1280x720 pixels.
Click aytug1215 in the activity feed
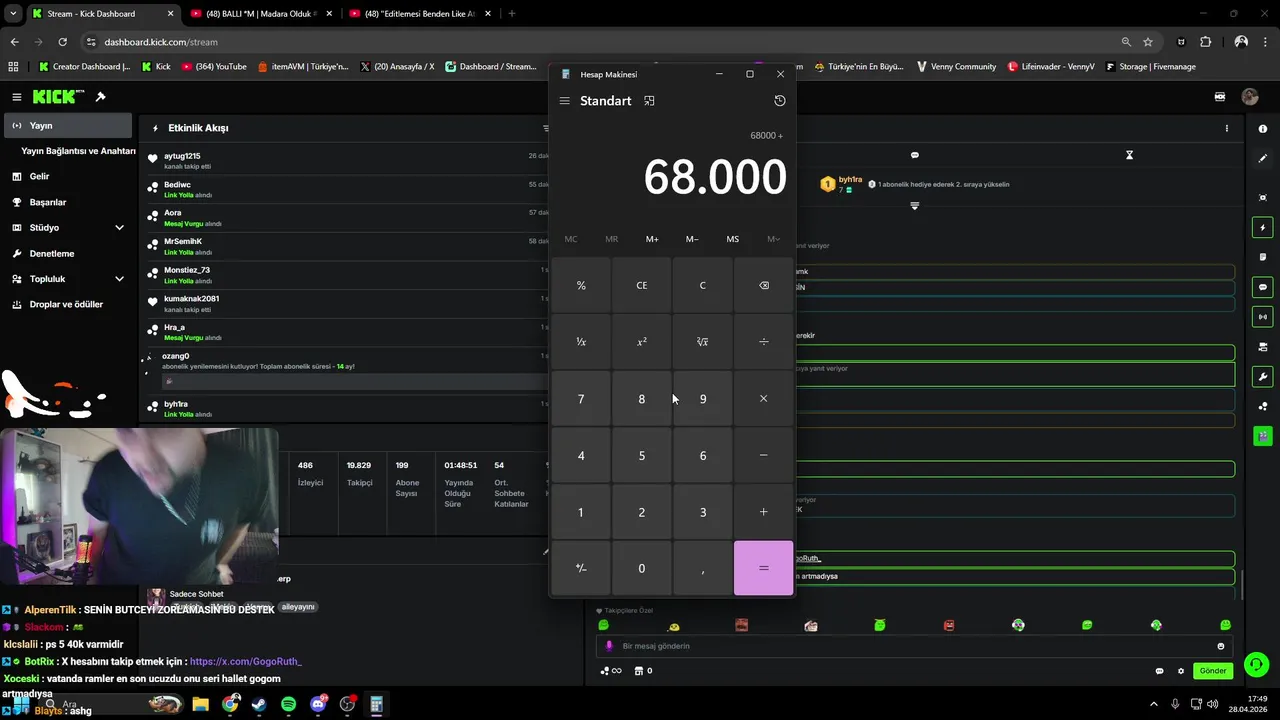click(182, 156)
